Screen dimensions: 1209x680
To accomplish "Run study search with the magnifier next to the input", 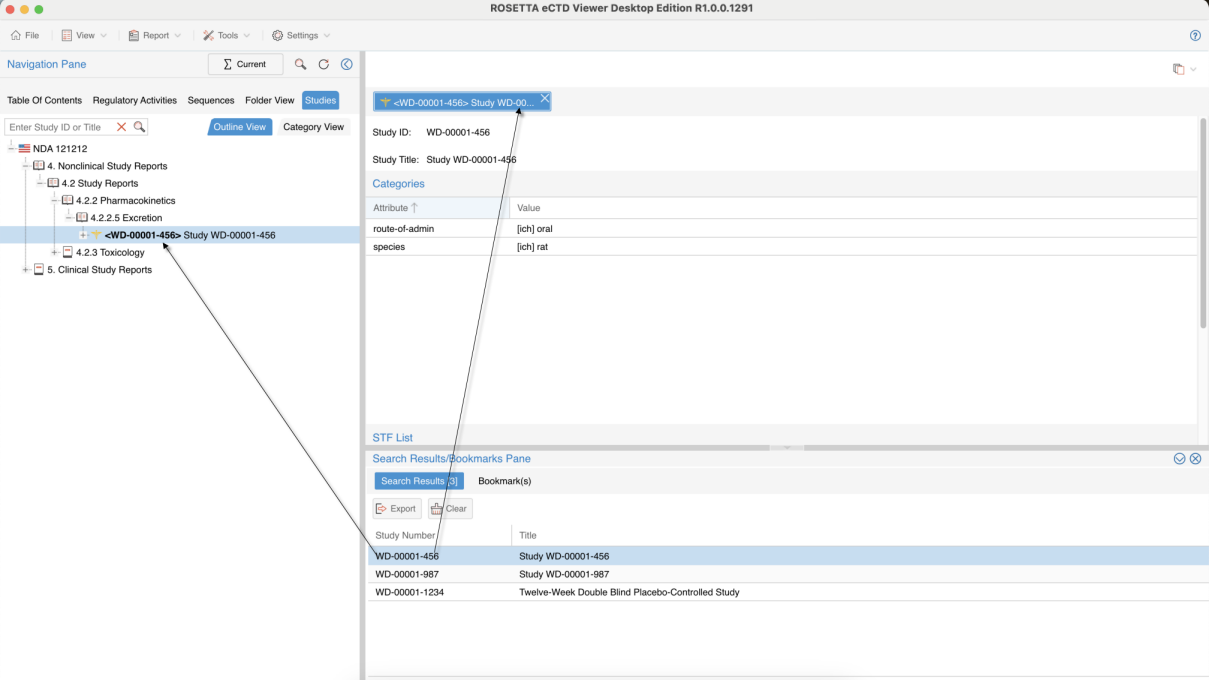I will coord(140,127).
